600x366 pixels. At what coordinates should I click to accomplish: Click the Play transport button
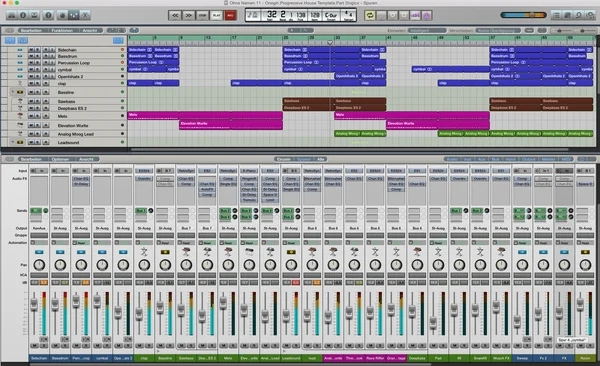pos(217,15)
